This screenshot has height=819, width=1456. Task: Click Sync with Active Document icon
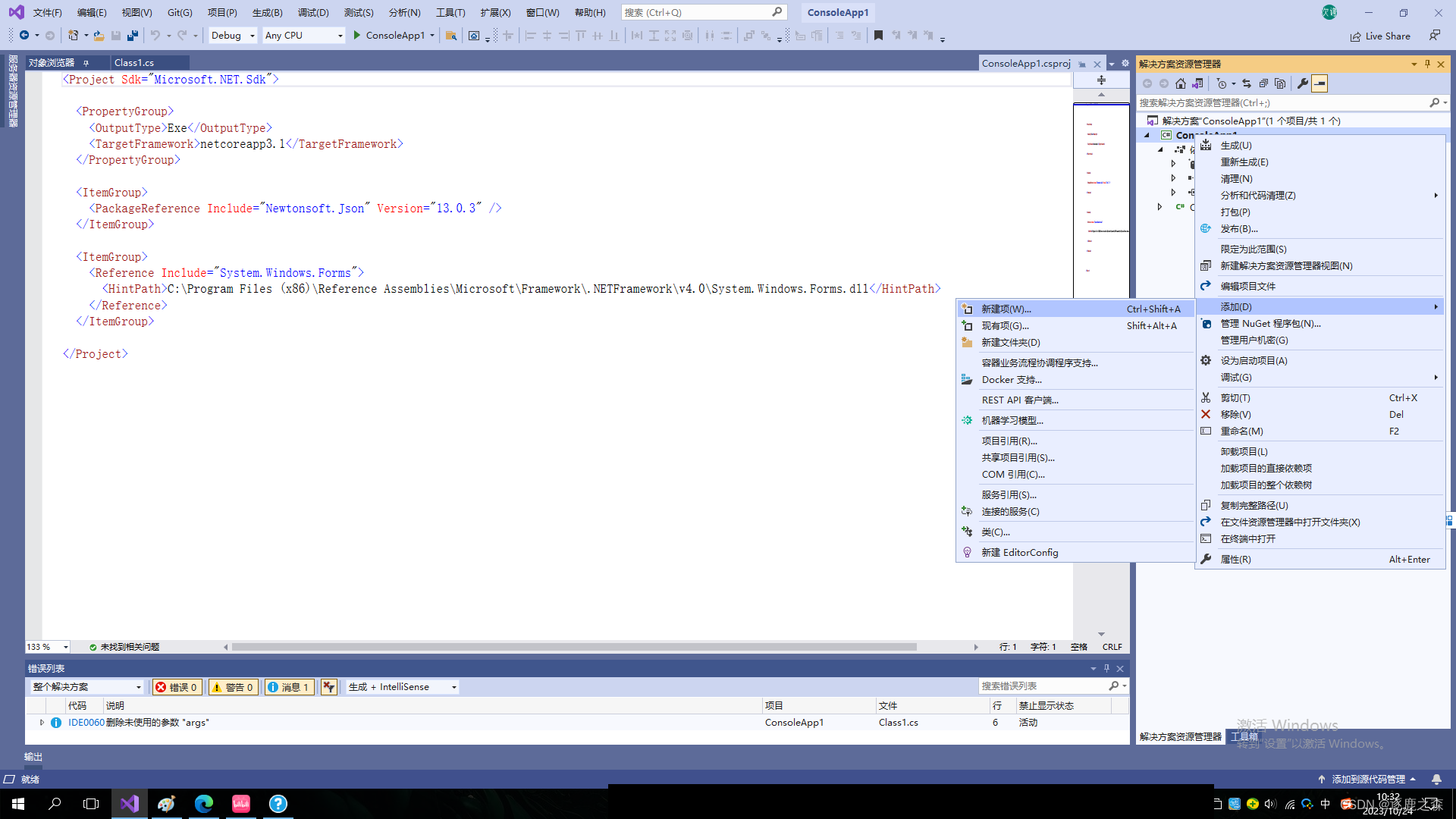click(x=1247, y=83)
